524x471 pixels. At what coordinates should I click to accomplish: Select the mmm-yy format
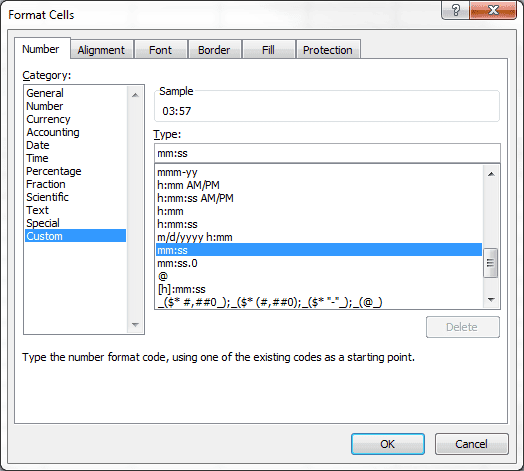click(319, 172)
